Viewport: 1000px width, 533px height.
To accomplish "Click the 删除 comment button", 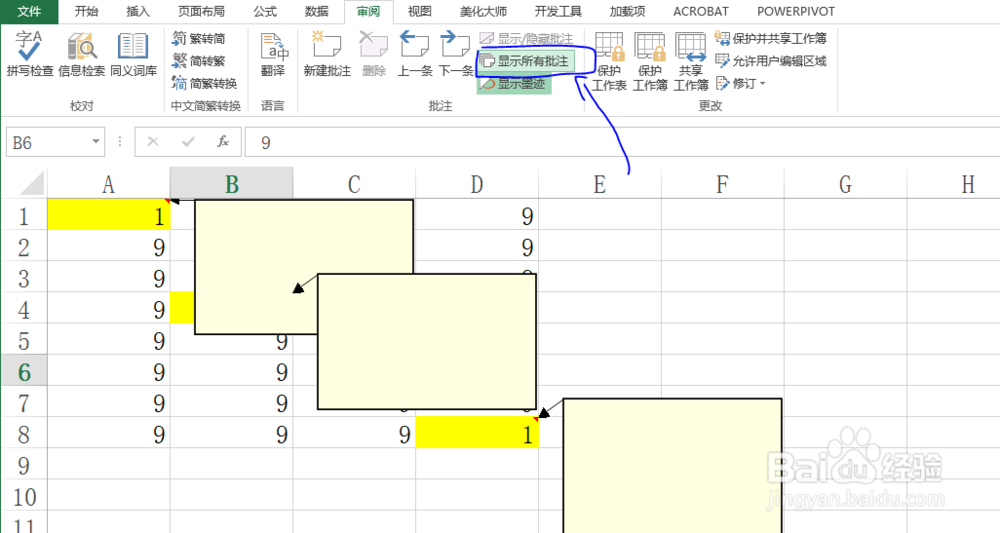I will click(x=374, y=54).
